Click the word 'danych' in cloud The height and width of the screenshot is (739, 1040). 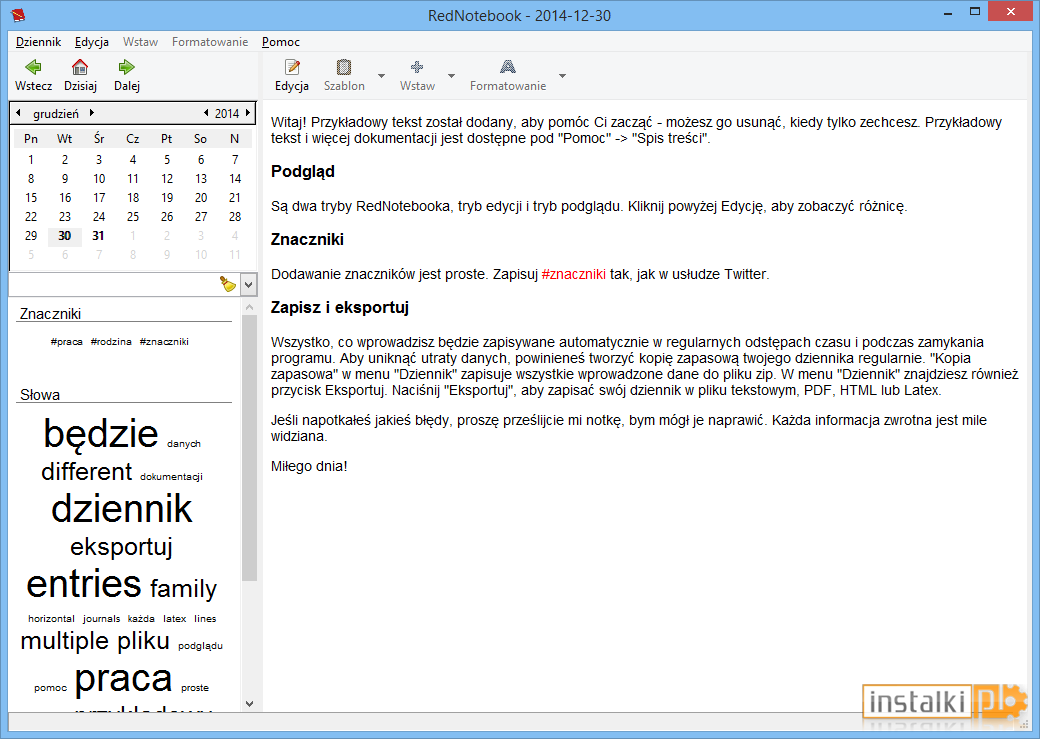pos(184,444)
